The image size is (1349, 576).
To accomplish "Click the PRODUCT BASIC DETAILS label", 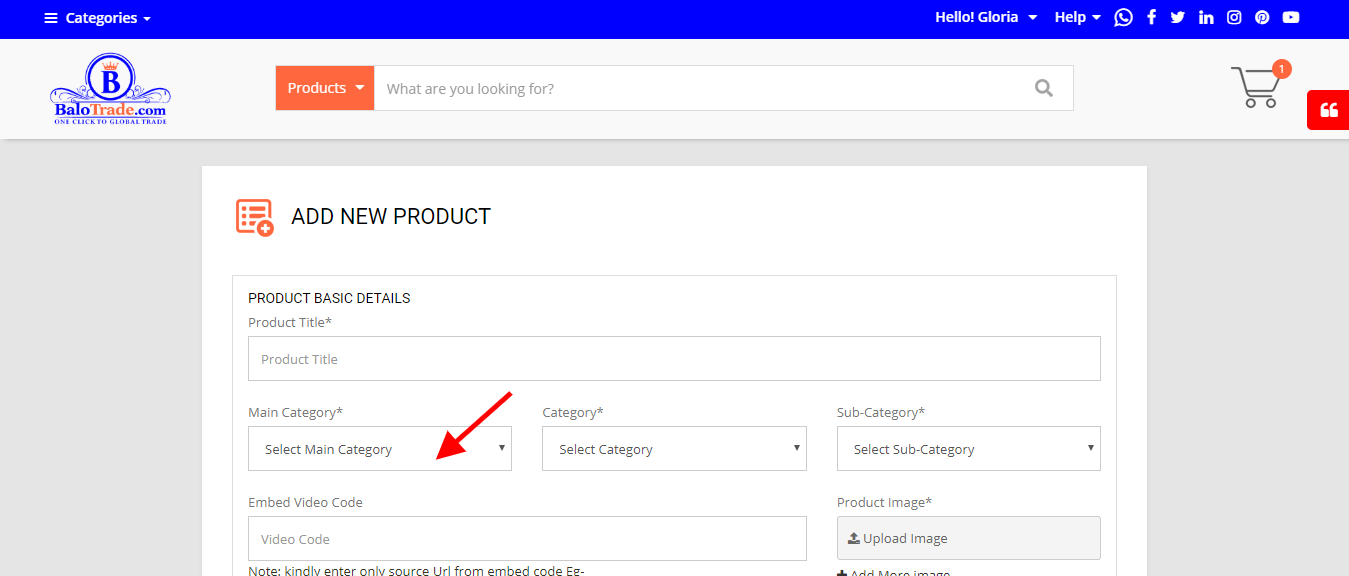I will click(x=329, y=298).
